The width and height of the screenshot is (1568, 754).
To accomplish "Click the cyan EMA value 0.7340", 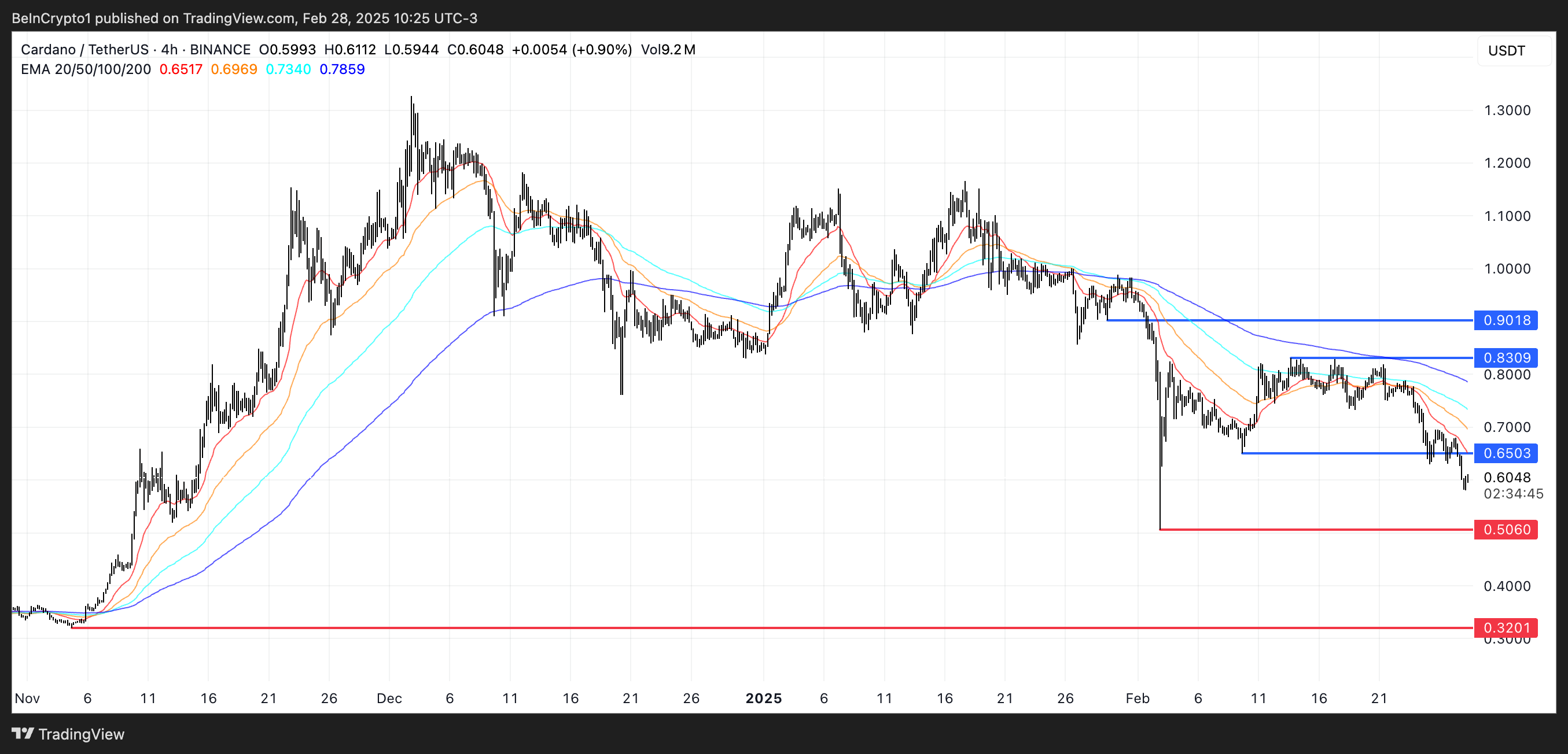I will (x=288, y=69).
